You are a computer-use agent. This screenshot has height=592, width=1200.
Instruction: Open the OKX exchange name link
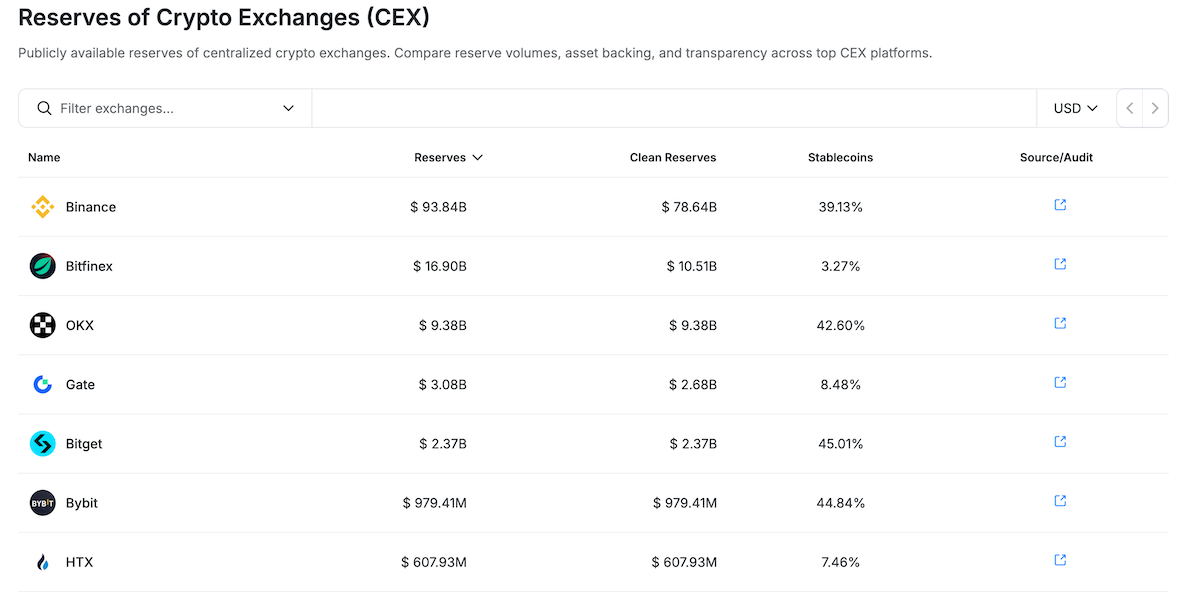[x=80, y=325]
